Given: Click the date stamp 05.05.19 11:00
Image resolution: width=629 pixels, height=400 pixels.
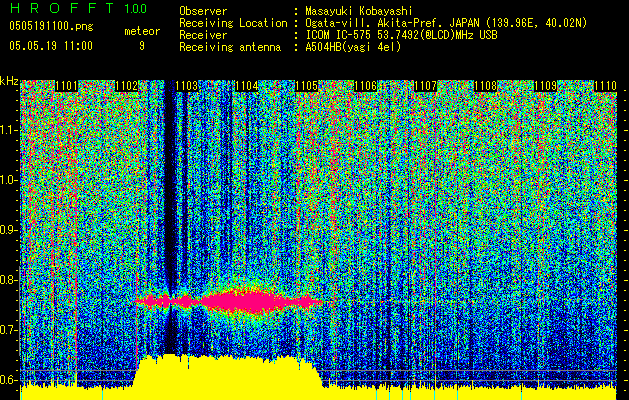Looking at the screenshot, I should pos(51,45).
